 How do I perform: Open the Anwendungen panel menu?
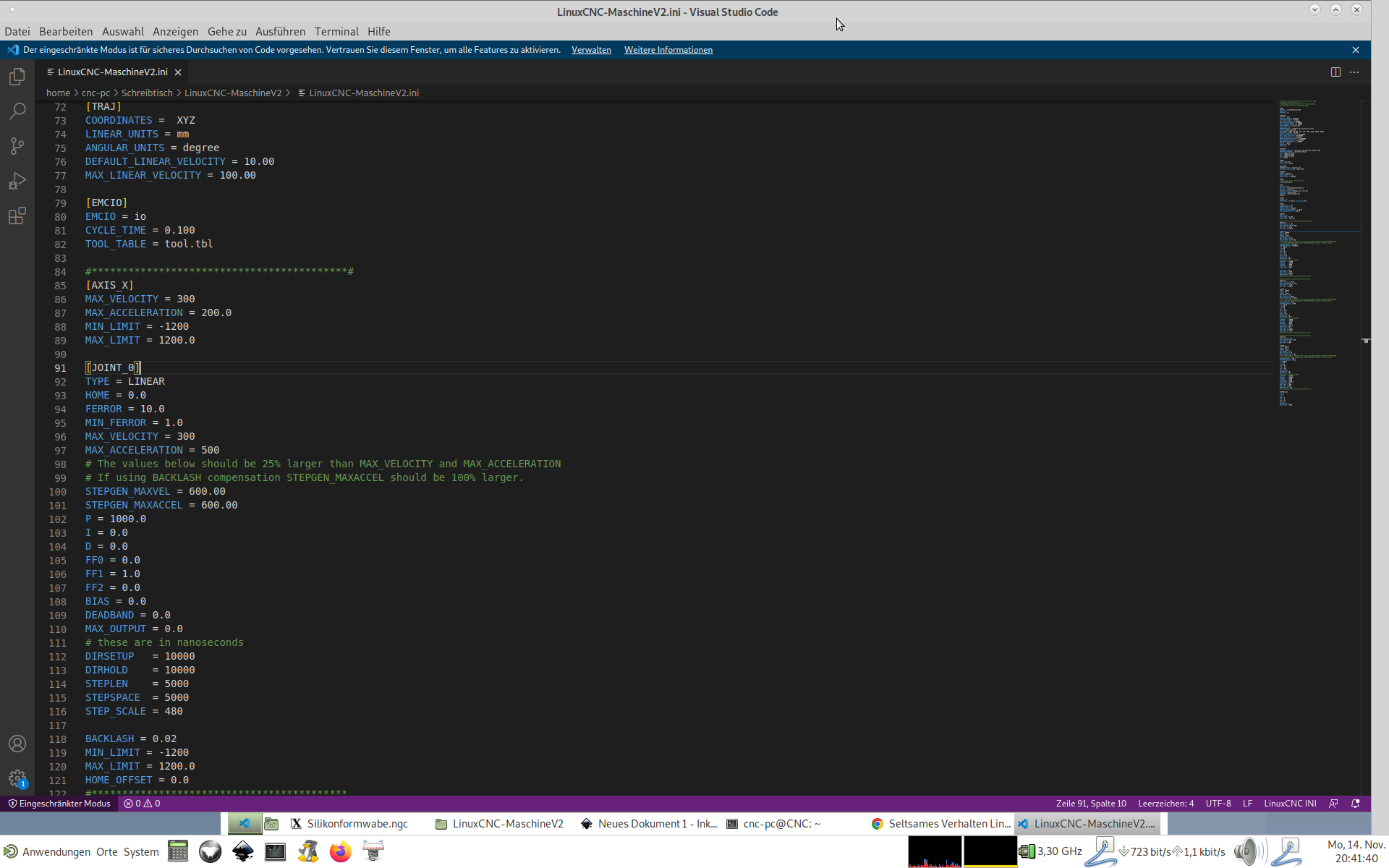click(48, 851)
